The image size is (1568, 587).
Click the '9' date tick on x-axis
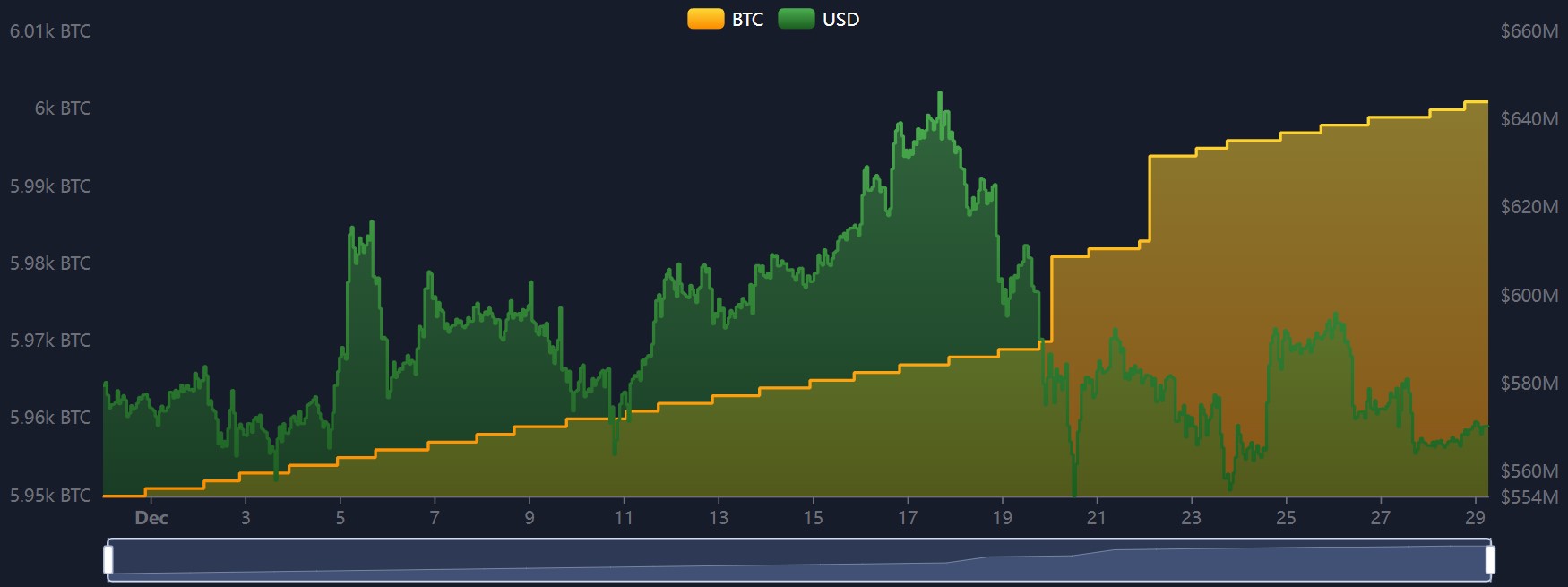pos(530,518)
